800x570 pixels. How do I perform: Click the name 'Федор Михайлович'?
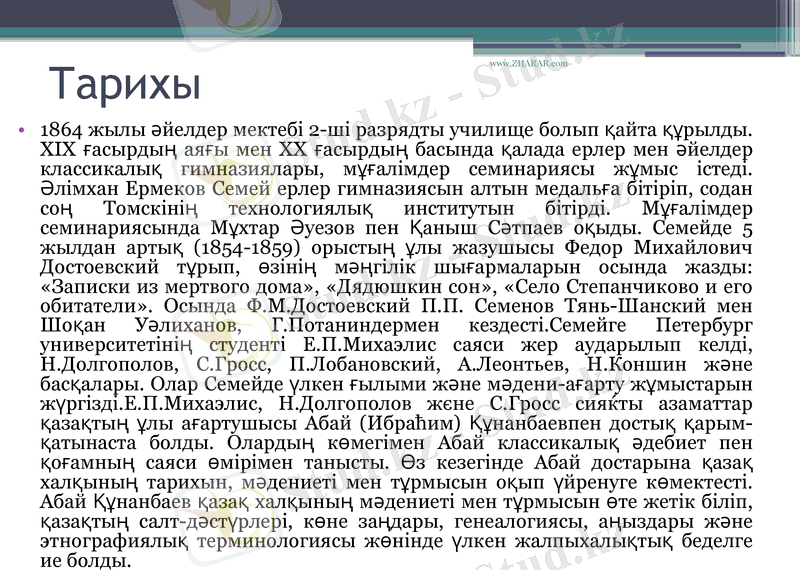pos(658,247)
